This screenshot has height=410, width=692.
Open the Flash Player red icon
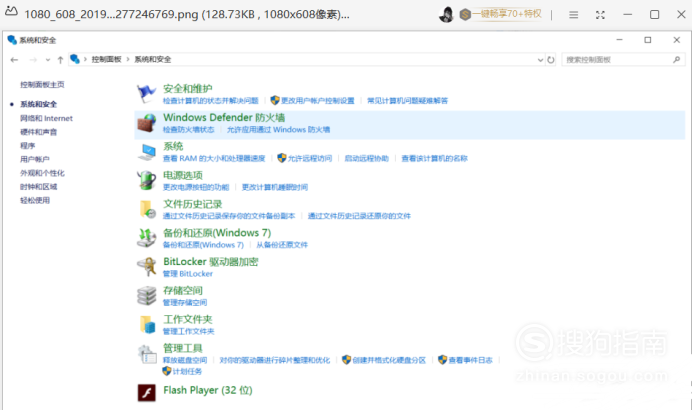147,392
